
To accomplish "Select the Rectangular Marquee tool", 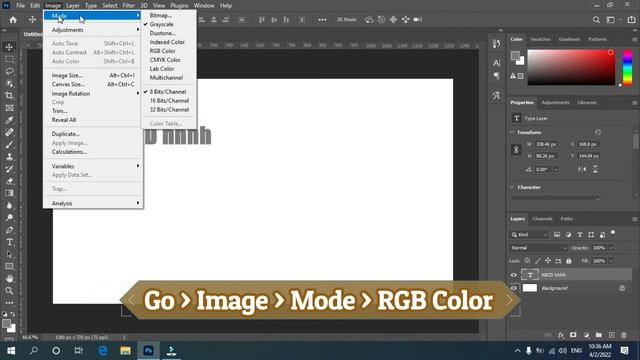I will point(9,59).
